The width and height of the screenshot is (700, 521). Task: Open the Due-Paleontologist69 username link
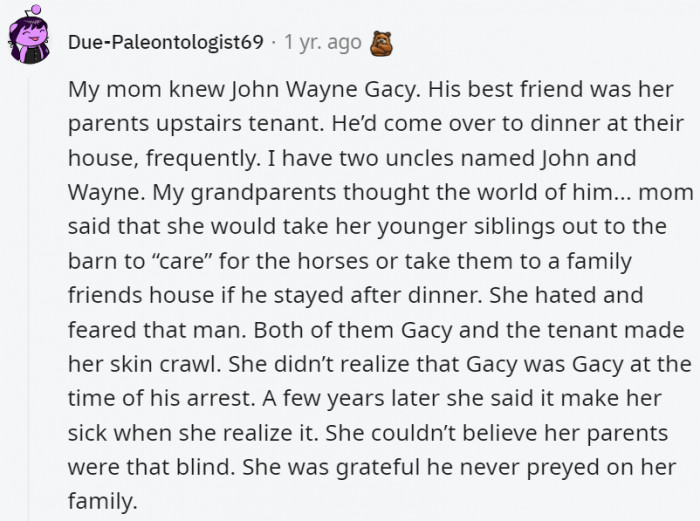click(x=166, y=42)
